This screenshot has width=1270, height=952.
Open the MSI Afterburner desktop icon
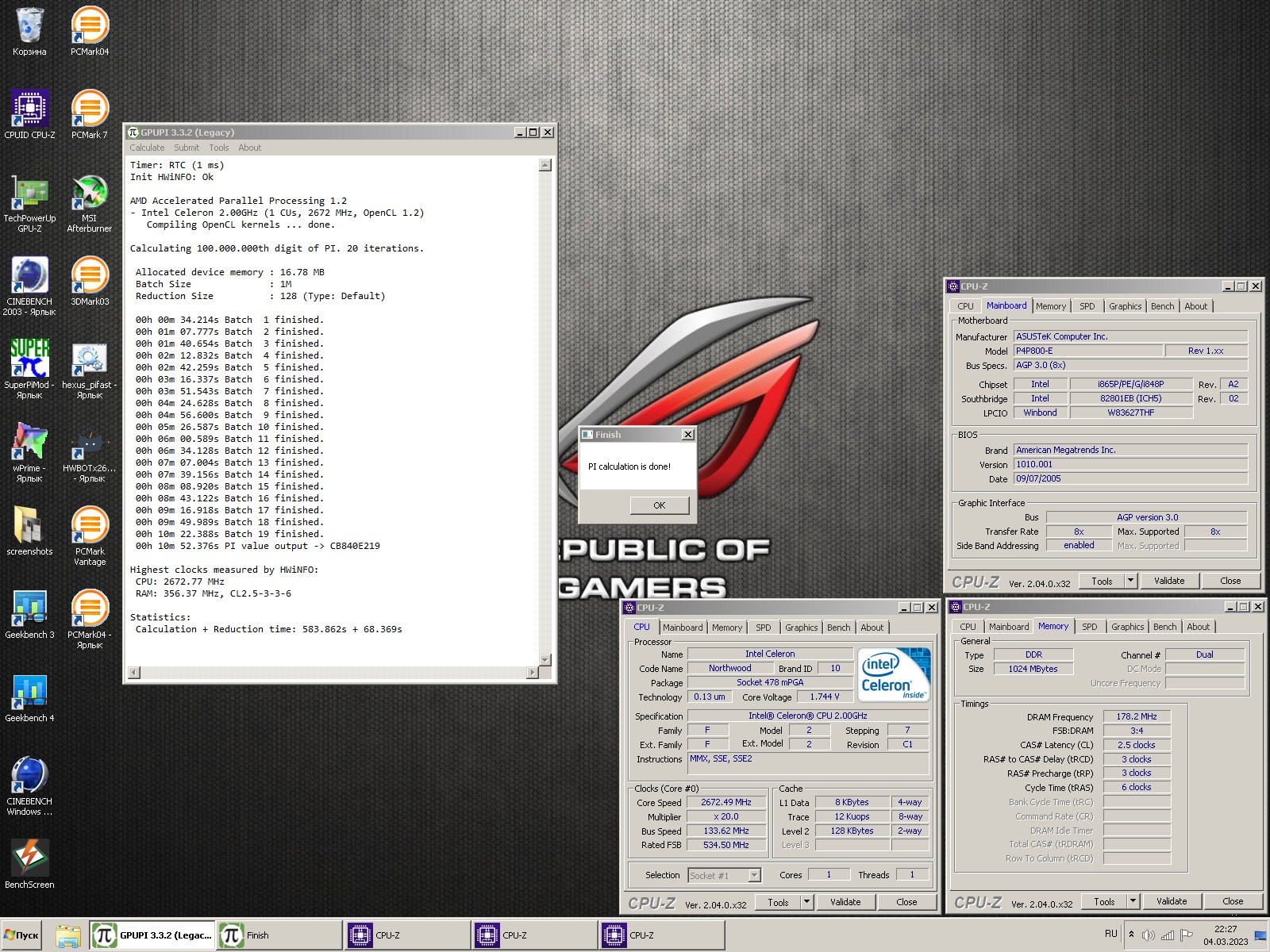pyautogui.click(x=90, y=203)
